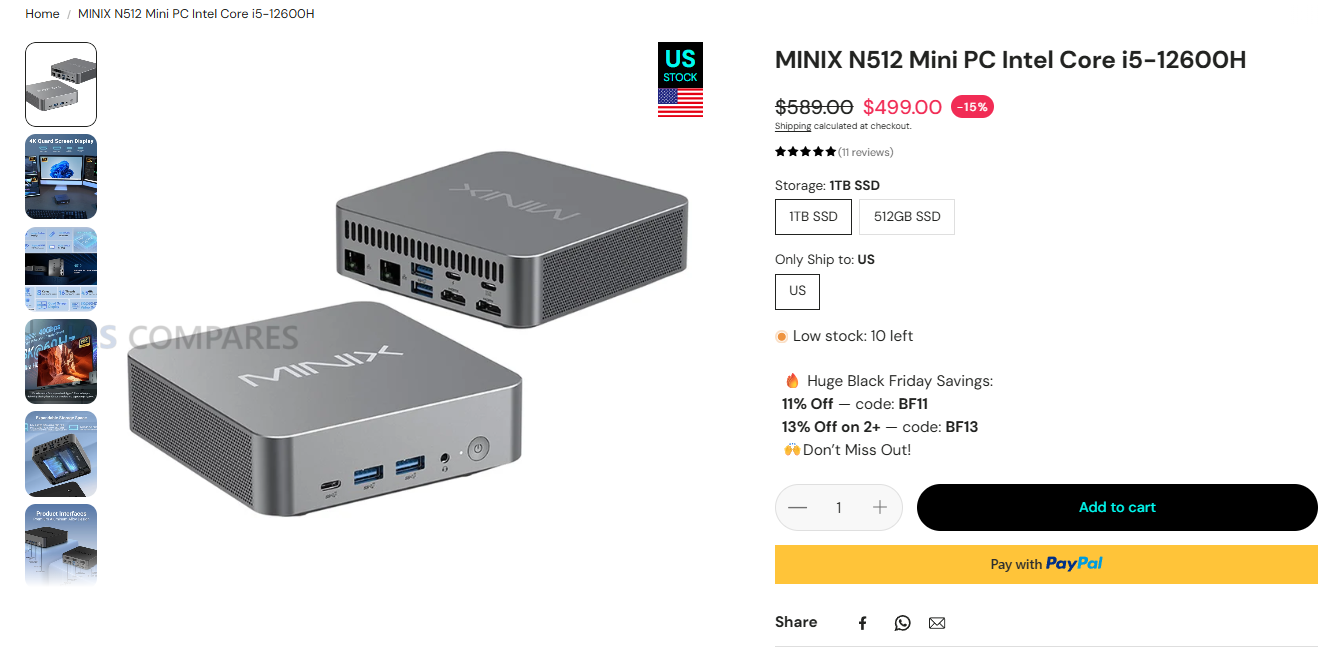Share product on Facebook icon
Viewport: 1341px width, 670px height.
(x=862, y=623)
